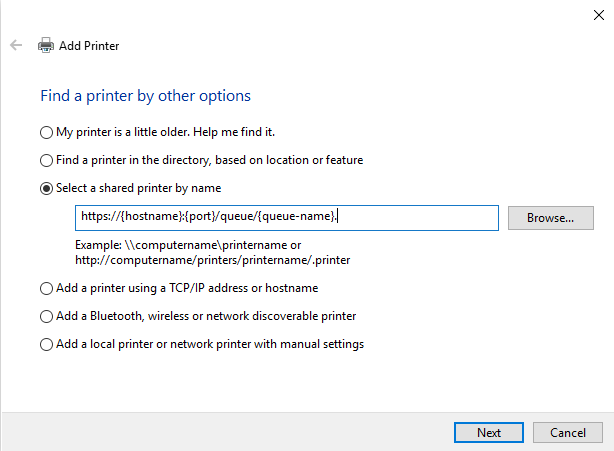
Task: Click the Next button
Action: pyautogui.click(x=489, y=433)
